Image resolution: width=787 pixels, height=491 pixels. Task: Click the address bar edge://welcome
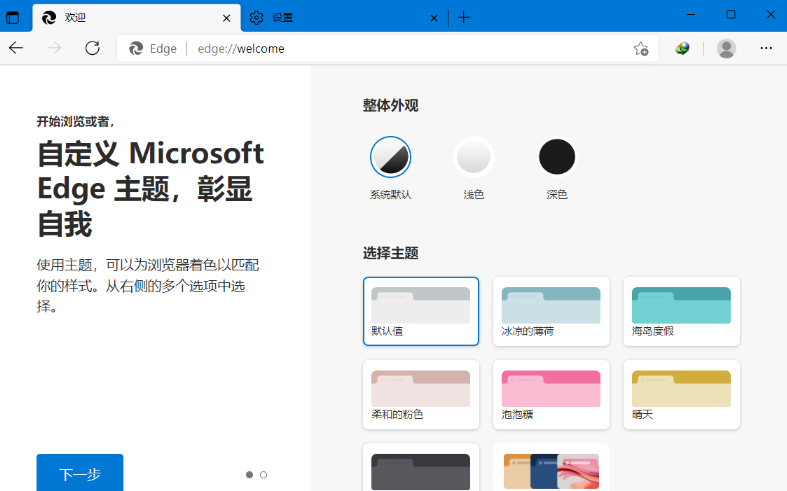coord(387,48)
